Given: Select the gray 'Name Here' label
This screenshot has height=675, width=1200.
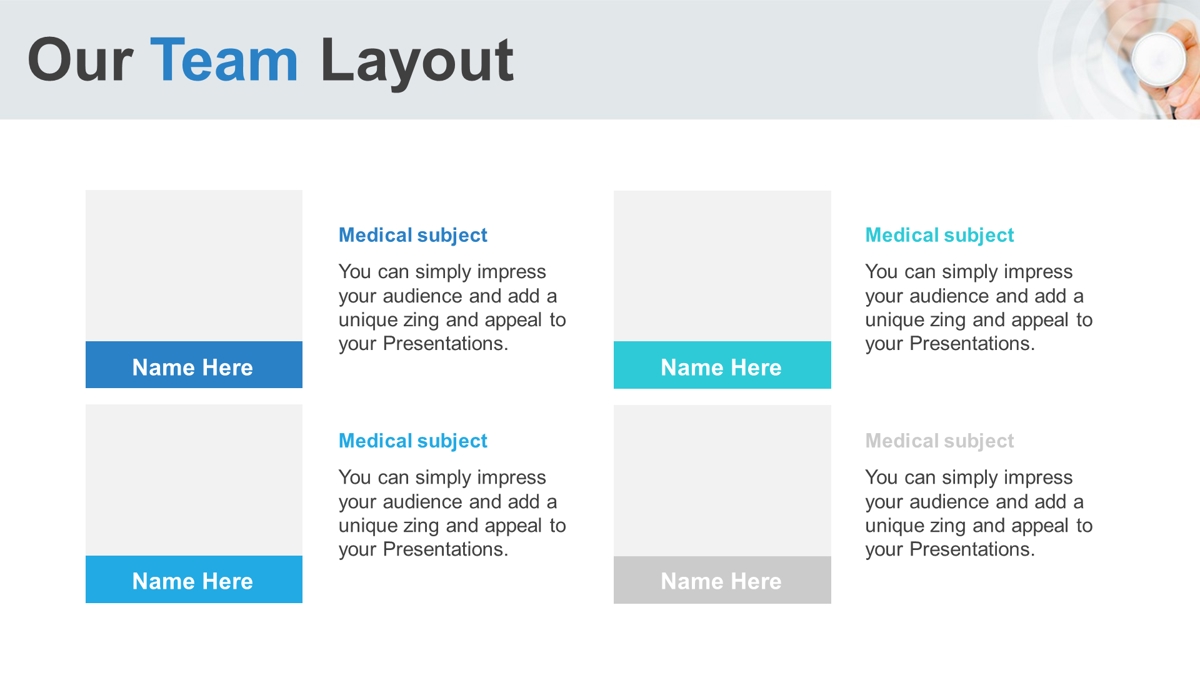Looking at the screenshot, I should click(722, 579).
